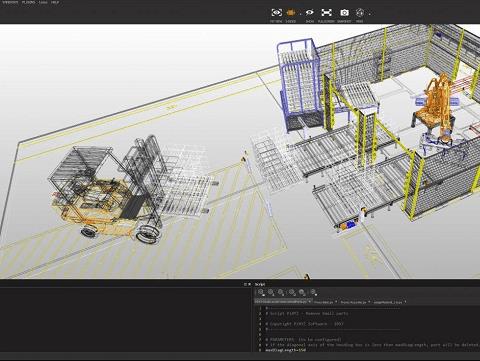The height and width of the screenshot is (361, 480).
Task: Open the Windows menu
Action: pyautogui.click(x=10, y=2)
